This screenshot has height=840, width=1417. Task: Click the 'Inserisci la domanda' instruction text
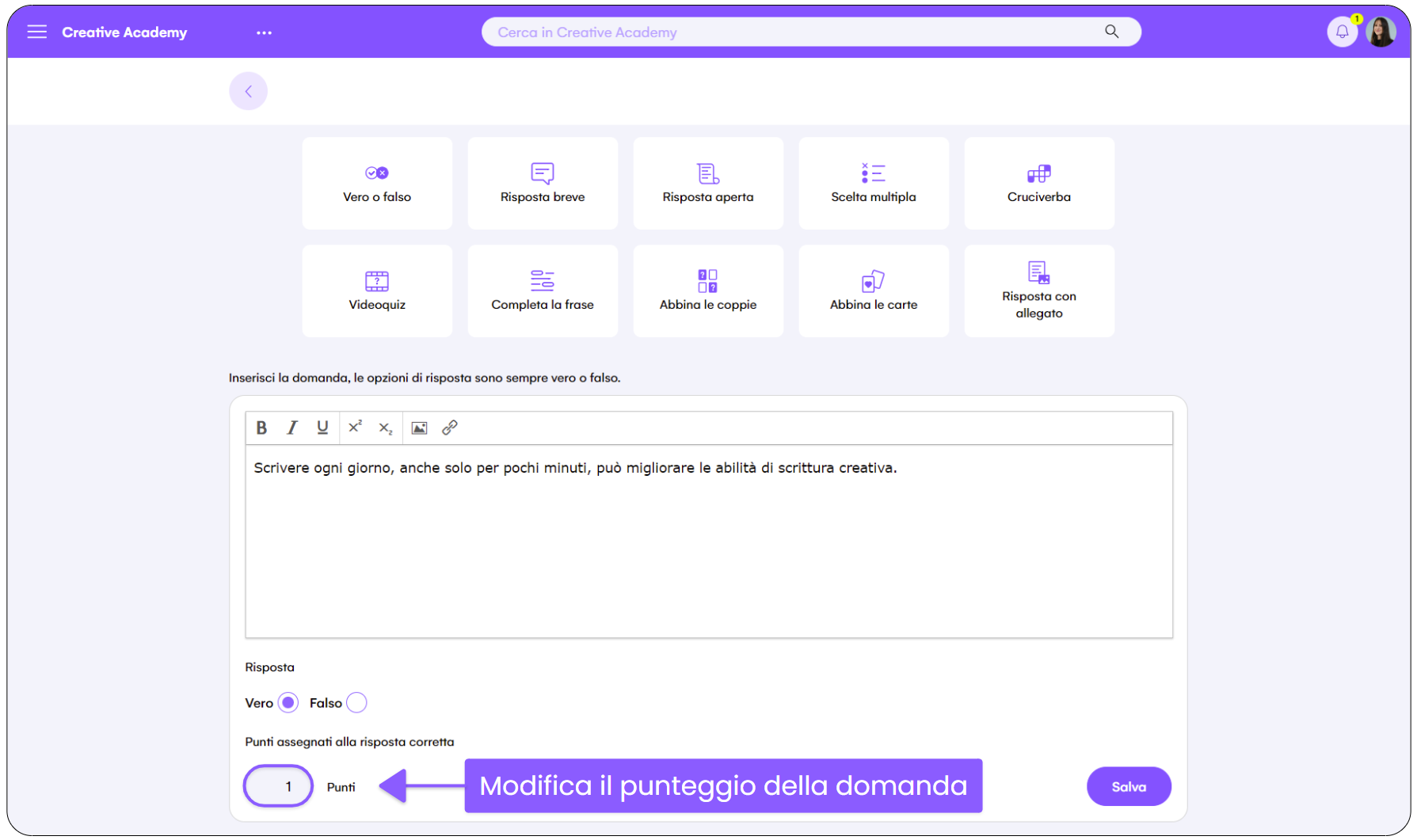coord(425,378)
